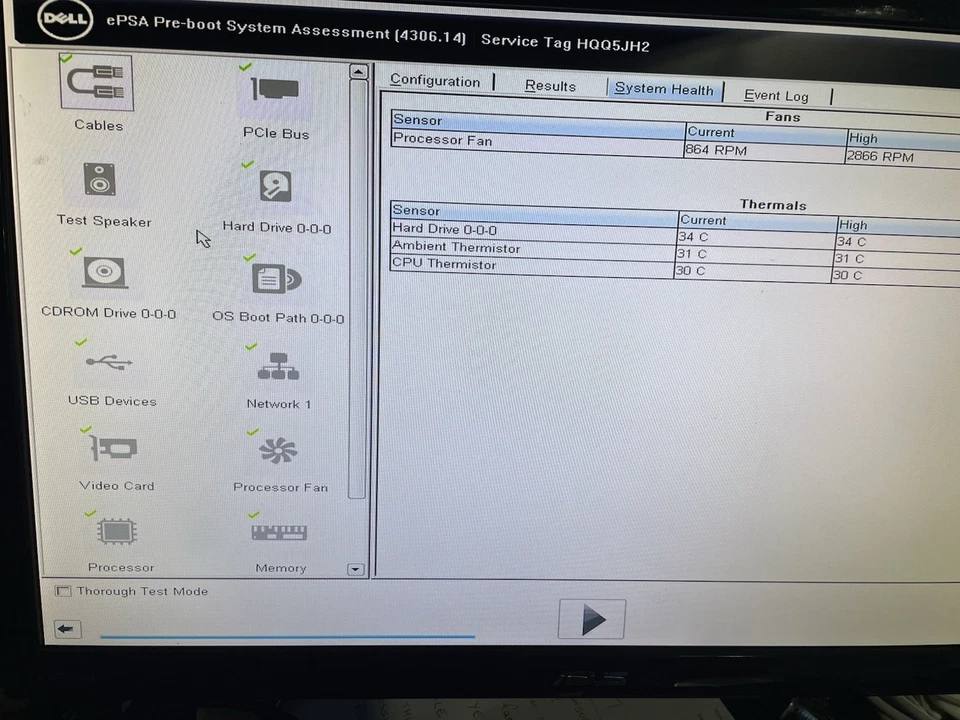Switch to the Results tab
960x720 pixels.
pos(549,86)
